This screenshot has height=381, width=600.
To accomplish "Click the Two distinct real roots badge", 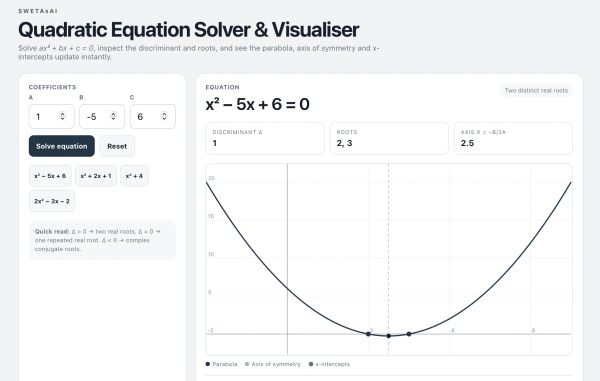I will (536, 91).
